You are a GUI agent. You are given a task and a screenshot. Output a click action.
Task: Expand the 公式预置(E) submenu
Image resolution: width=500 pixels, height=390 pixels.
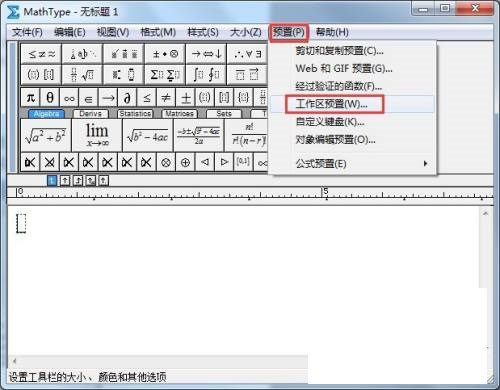click(x=353, y=164)
